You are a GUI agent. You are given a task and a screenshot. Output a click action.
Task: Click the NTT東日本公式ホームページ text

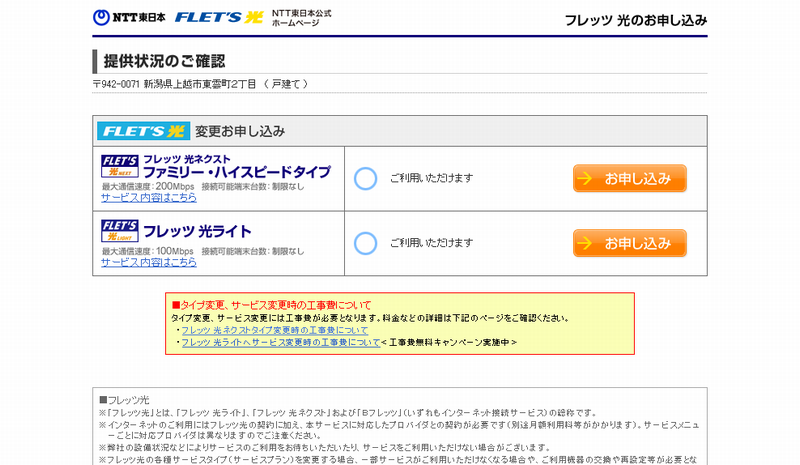point(302,18)
